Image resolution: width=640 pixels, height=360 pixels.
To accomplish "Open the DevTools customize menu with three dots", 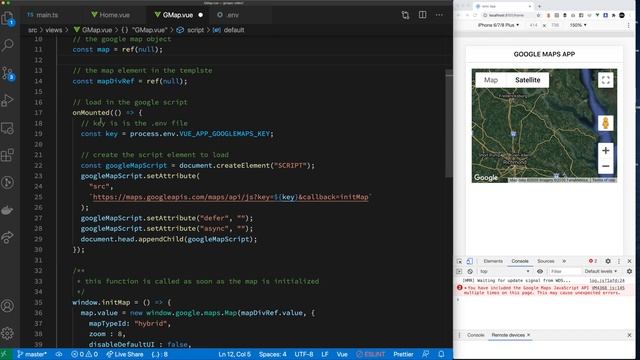I will [619, 261].
